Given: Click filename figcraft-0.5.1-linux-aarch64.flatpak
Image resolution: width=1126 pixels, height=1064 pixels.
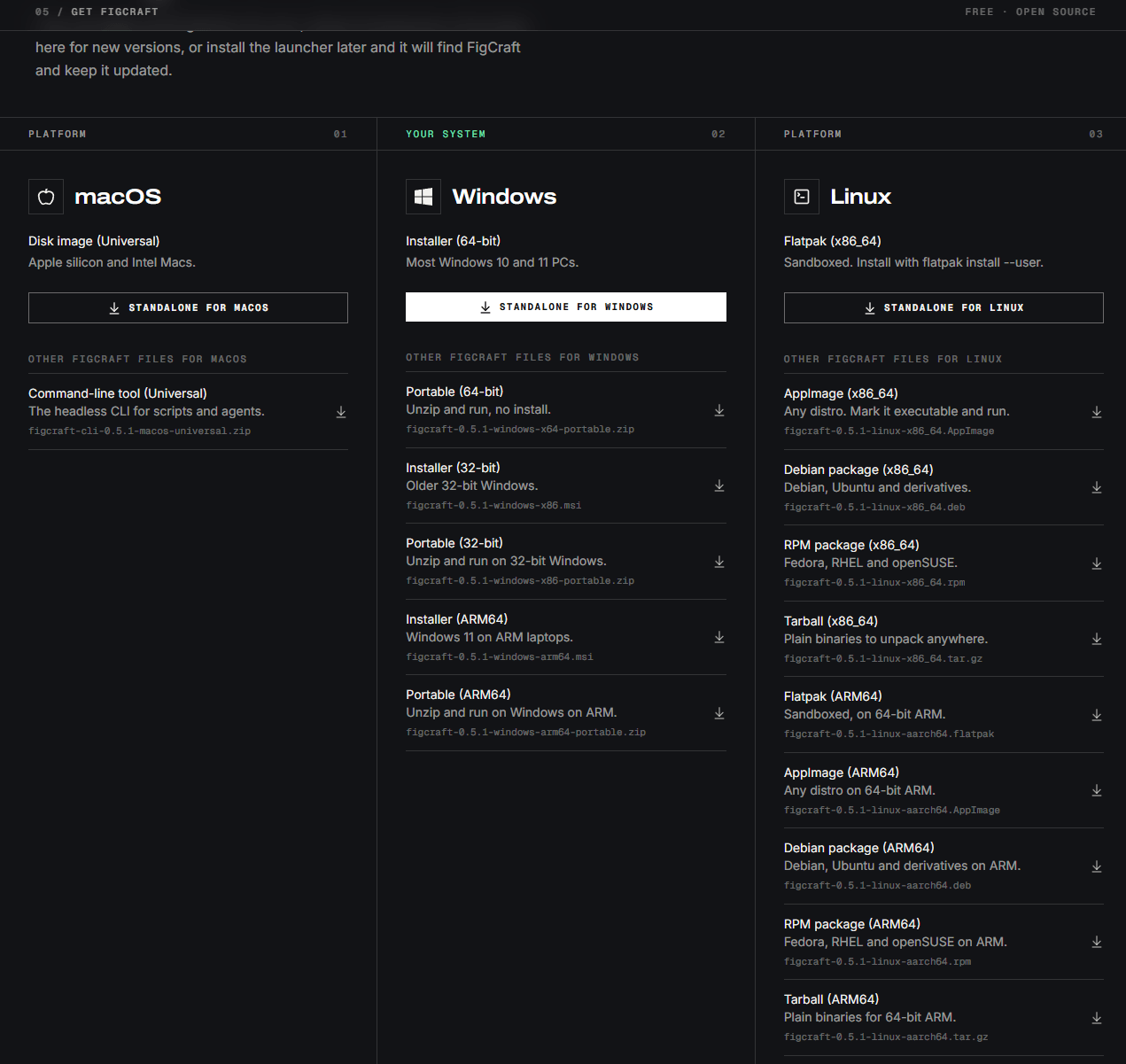Looking at the screenshot, I should [889, 734].
